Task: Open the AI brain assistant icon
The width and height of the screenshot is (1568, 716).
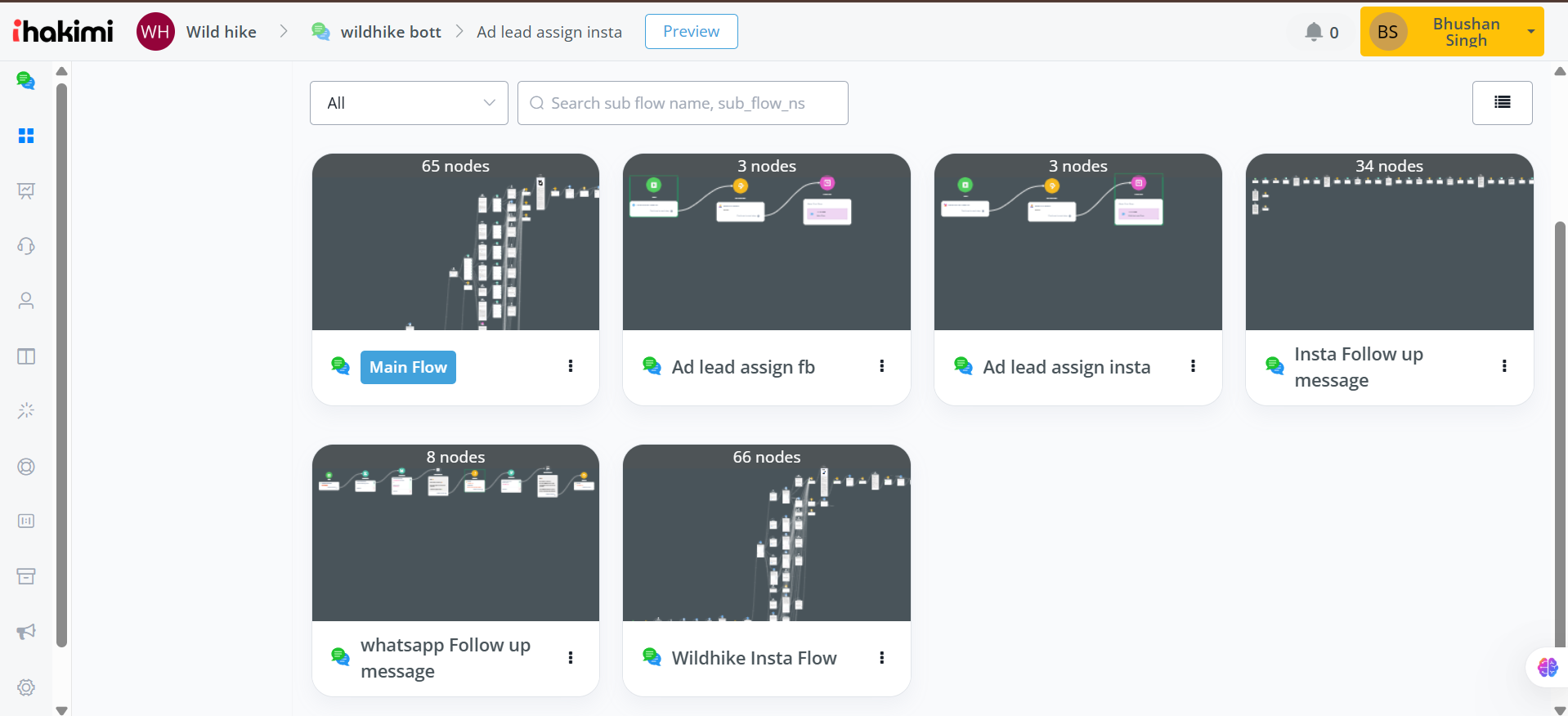Action: click(1548, 667)
